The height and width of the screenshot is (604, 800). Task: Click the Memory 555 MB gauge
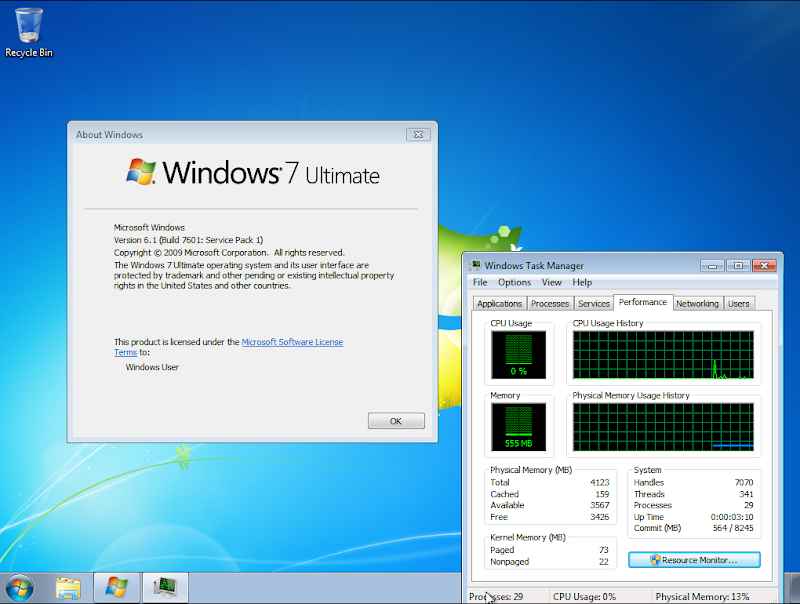click(518, 427)
